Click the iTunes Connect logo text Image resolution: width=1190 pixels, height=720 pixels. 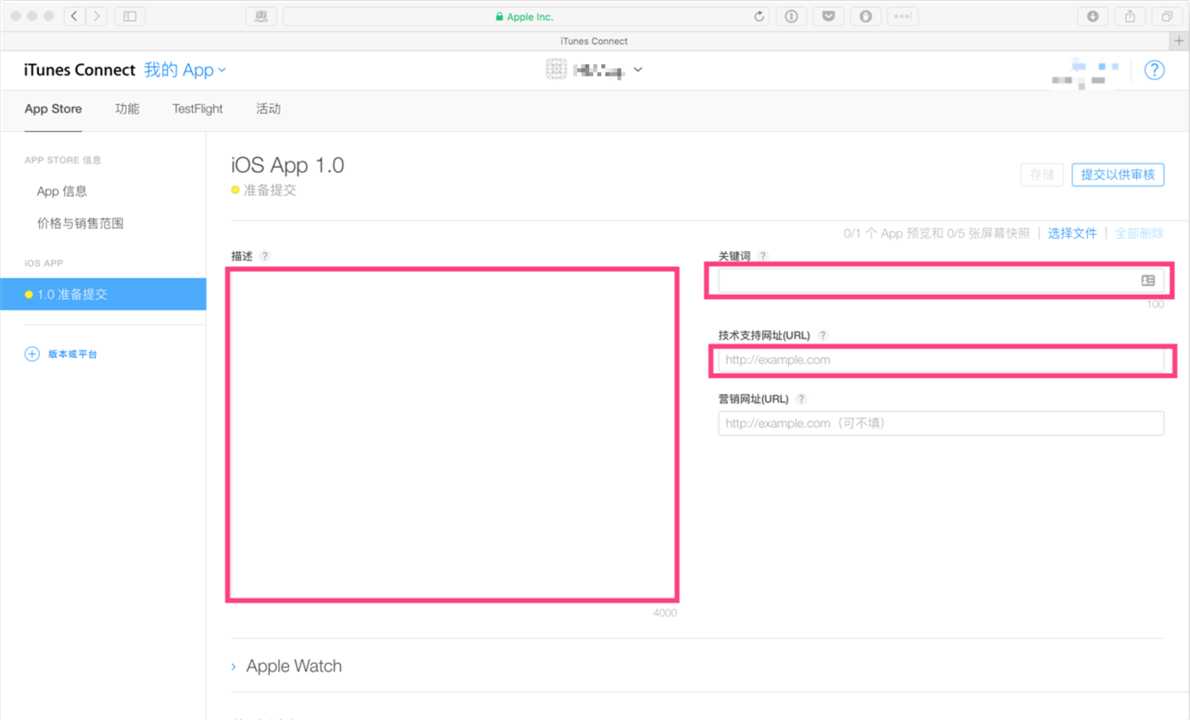(x=79, y=70)
